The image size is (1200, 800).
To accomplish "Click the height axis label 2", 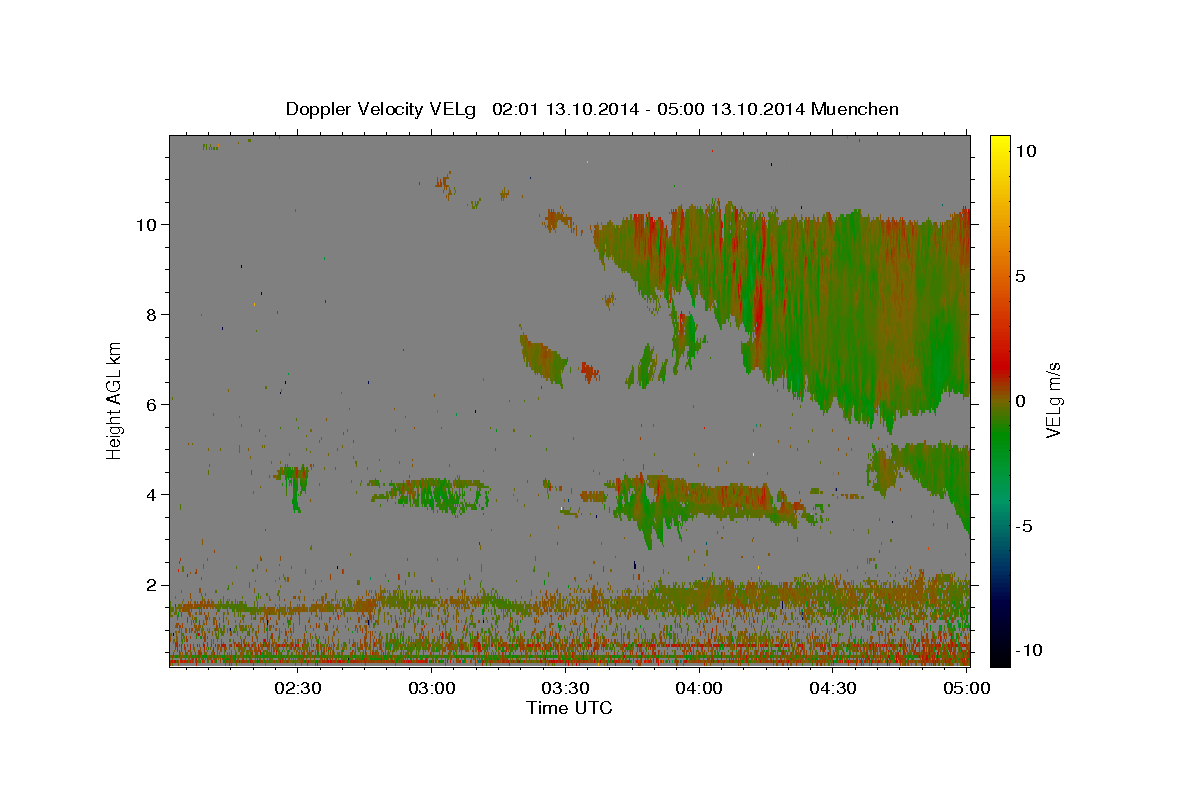I will 151,584.
